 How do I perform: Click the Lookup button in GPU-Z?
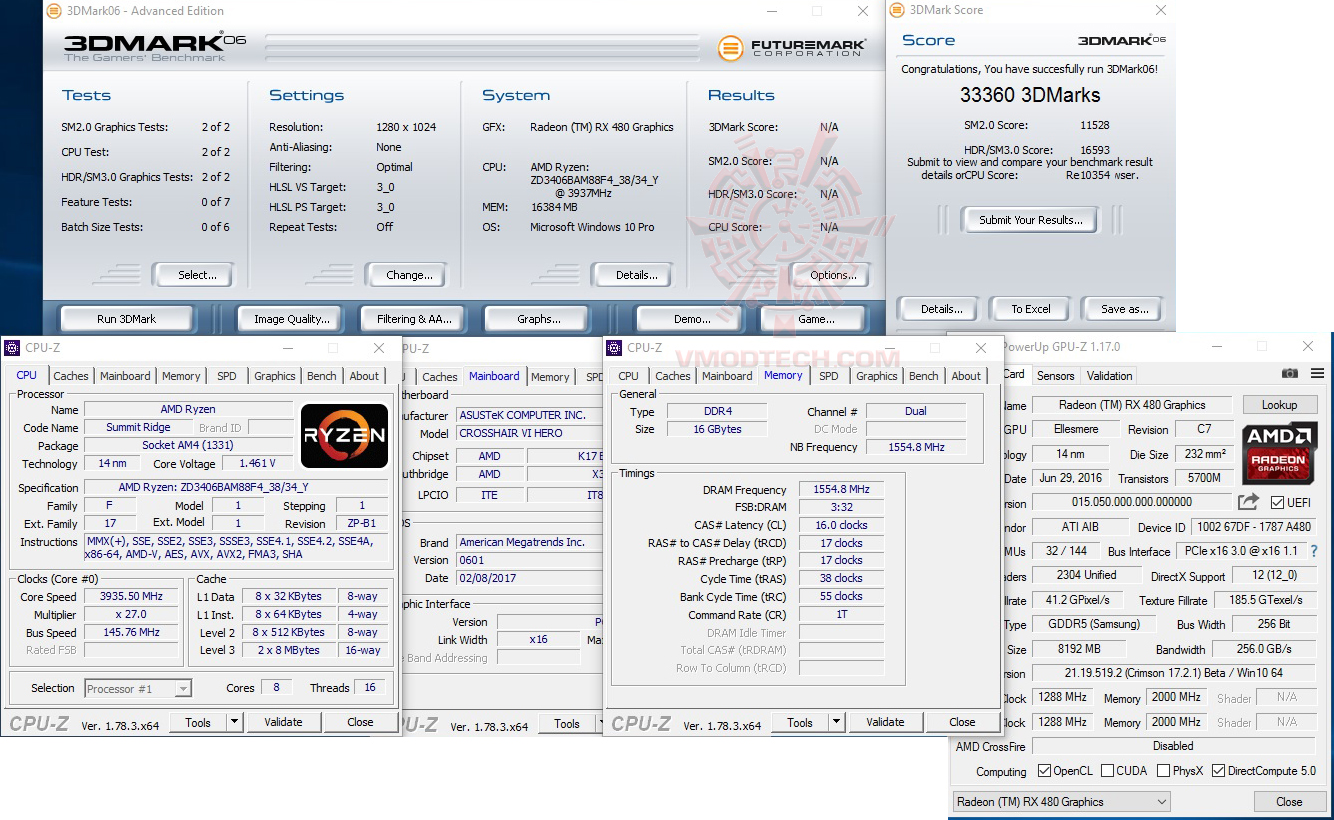point(1280,405)
